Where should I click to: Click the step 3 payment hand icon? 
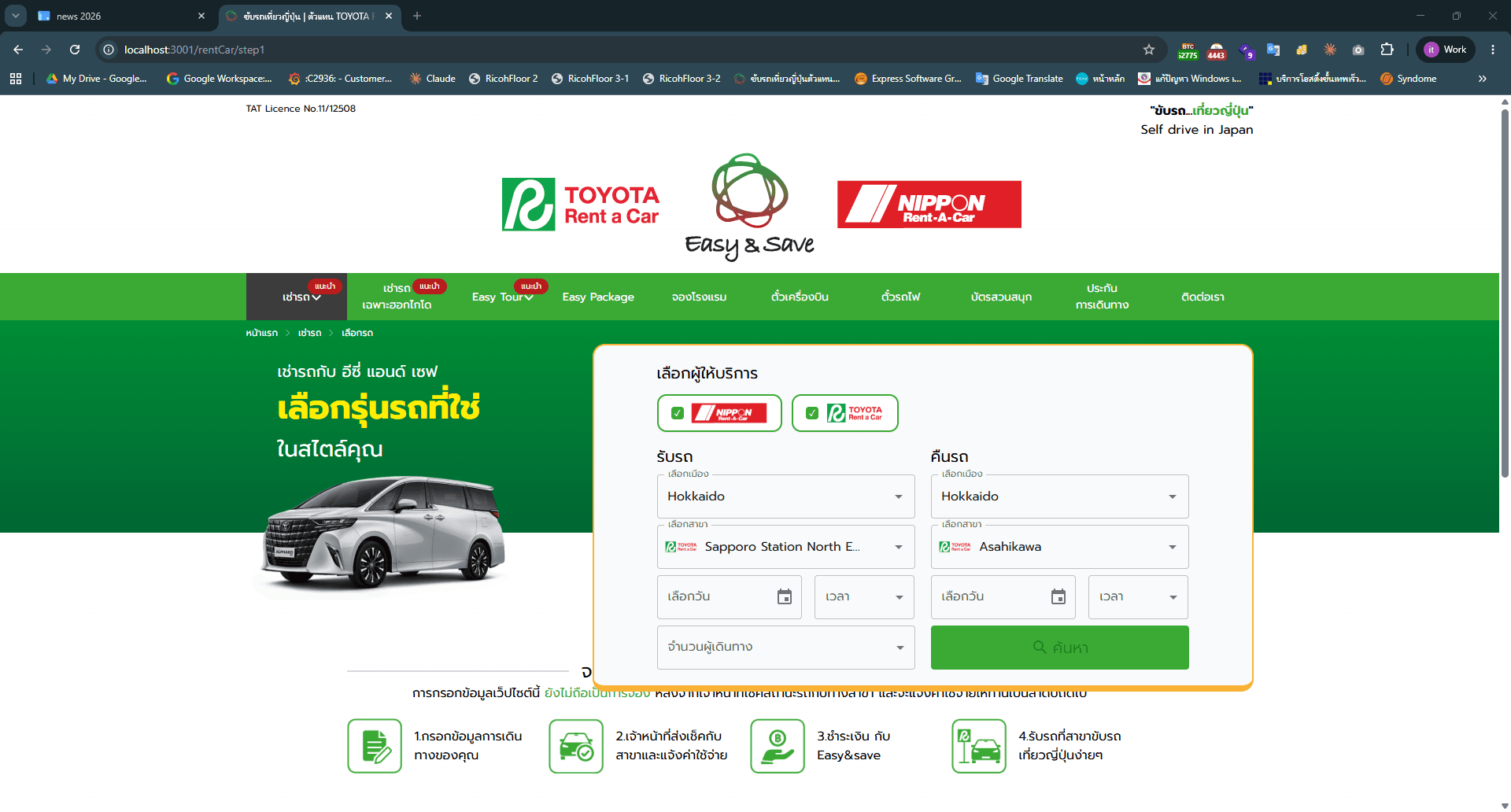point(778,746)
